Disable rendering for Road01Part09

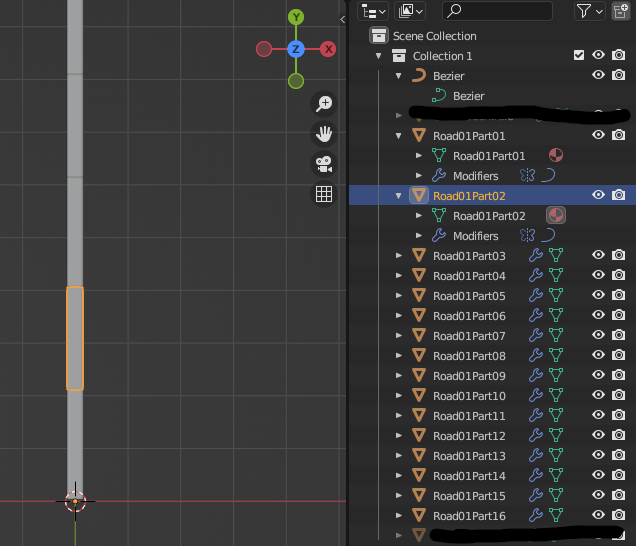[618, 375]
